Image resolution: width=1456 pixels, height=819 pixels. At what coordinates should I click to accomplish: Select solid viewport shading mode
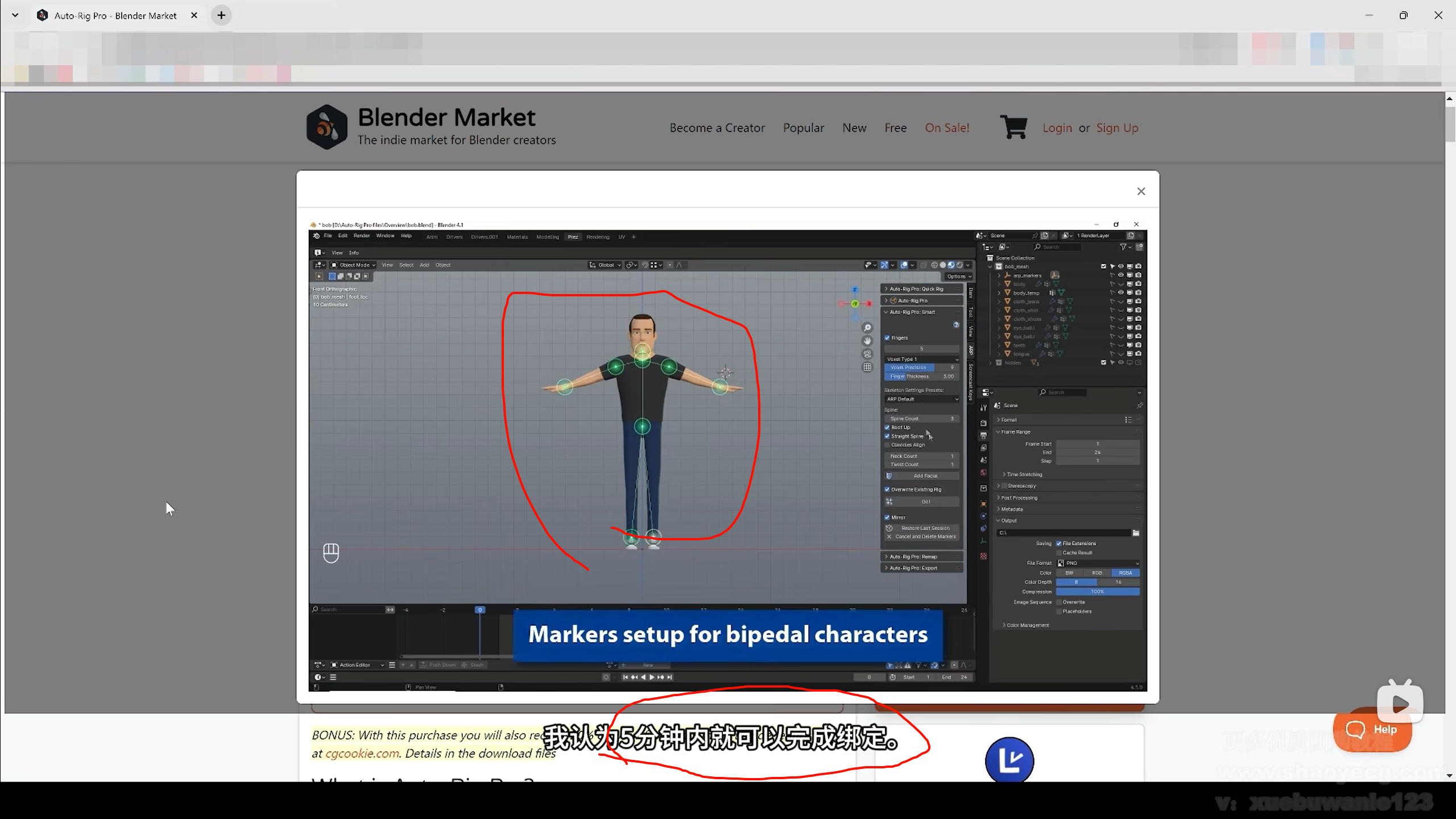tap(942, 265)
